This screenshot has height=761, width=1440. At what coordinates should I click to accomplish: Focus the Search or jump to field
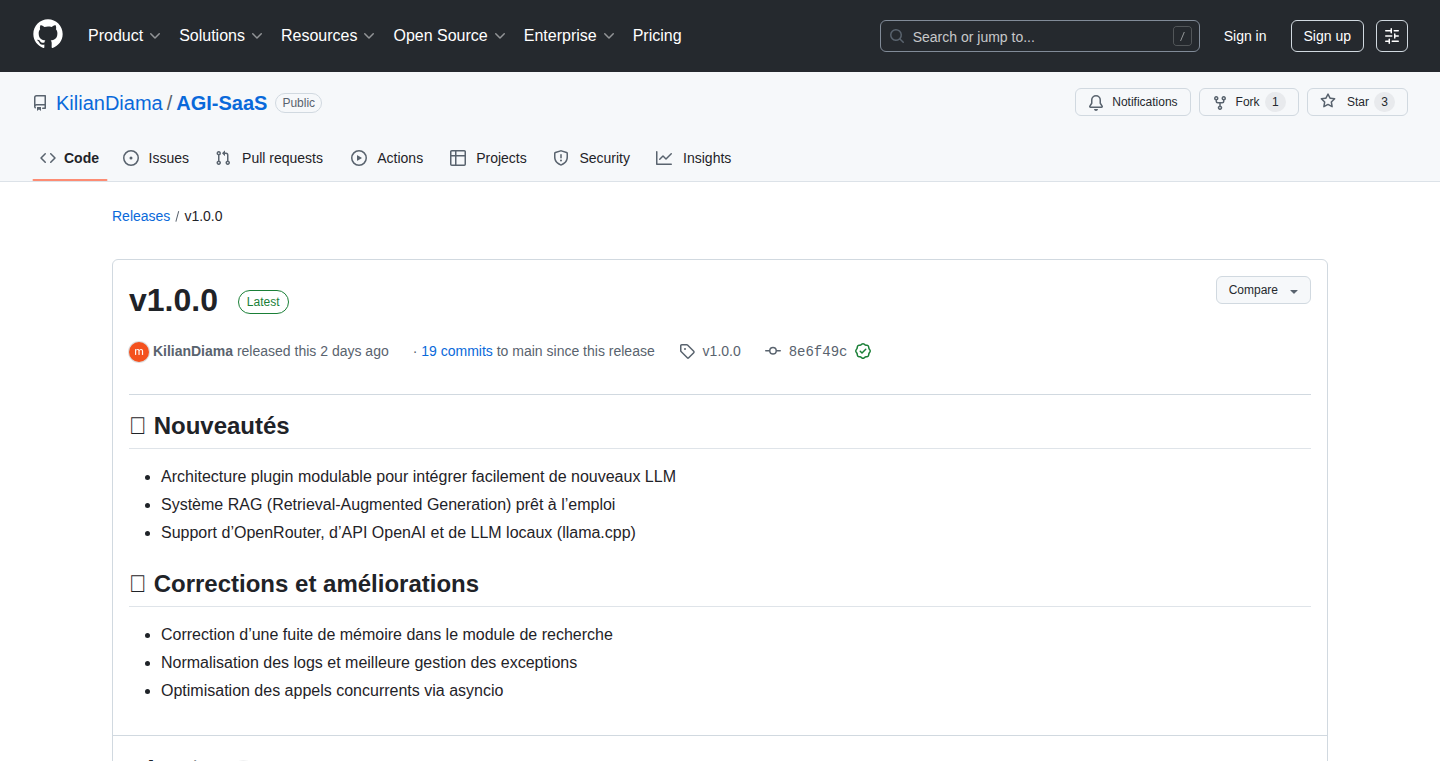(x=1040, y=36)
